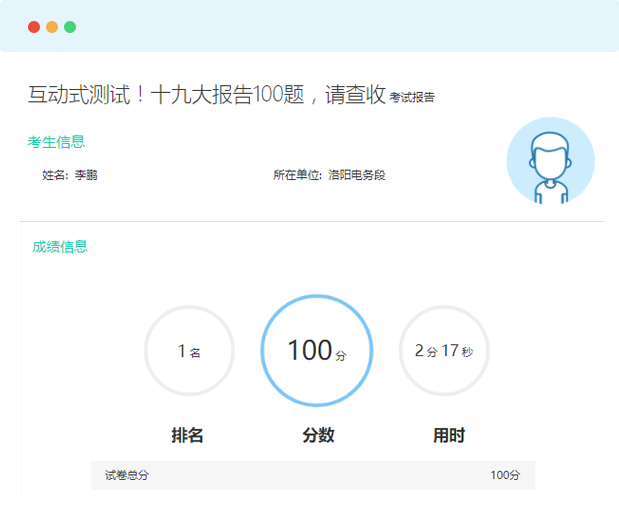The width and height of the screenshot is (619, 530).
Task: Open the 成绩信息 section heading
Action: pos(60,247)
